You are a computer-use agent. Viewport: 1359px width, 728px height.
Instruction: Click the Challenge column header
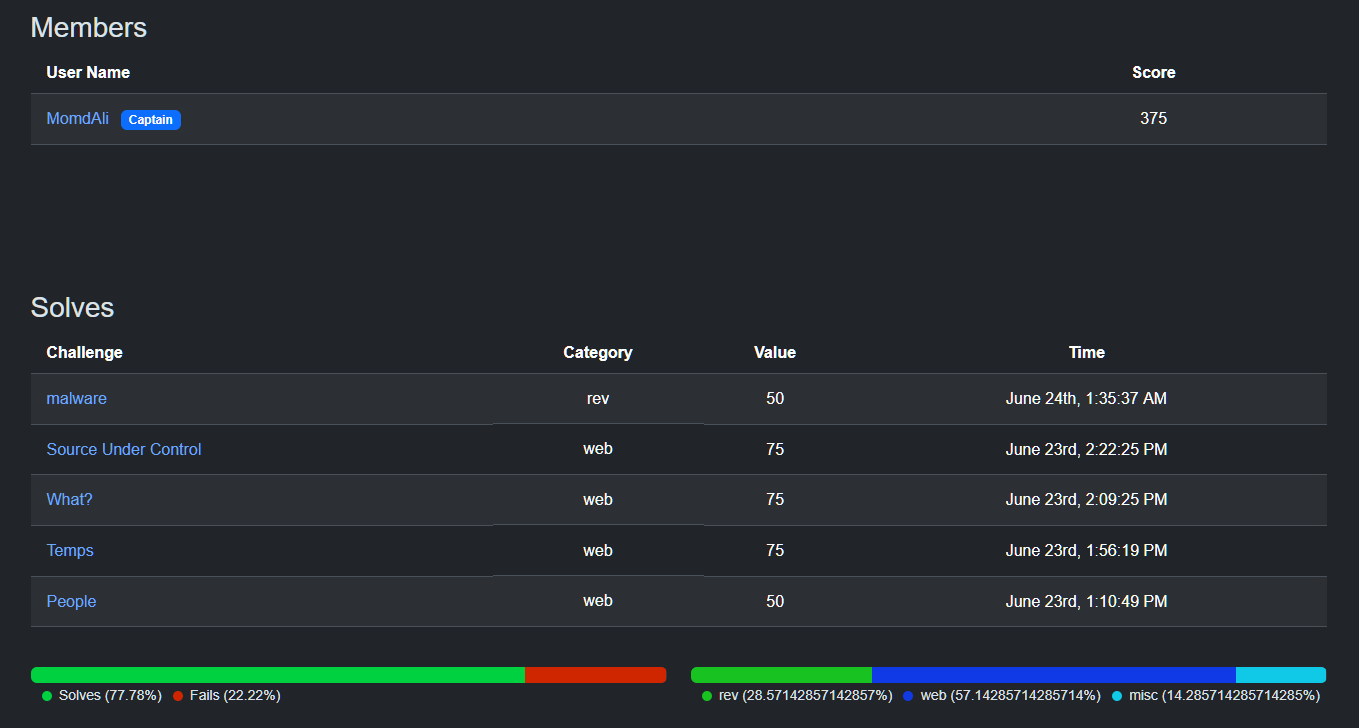pyautogui.click(x=85, y=353)
